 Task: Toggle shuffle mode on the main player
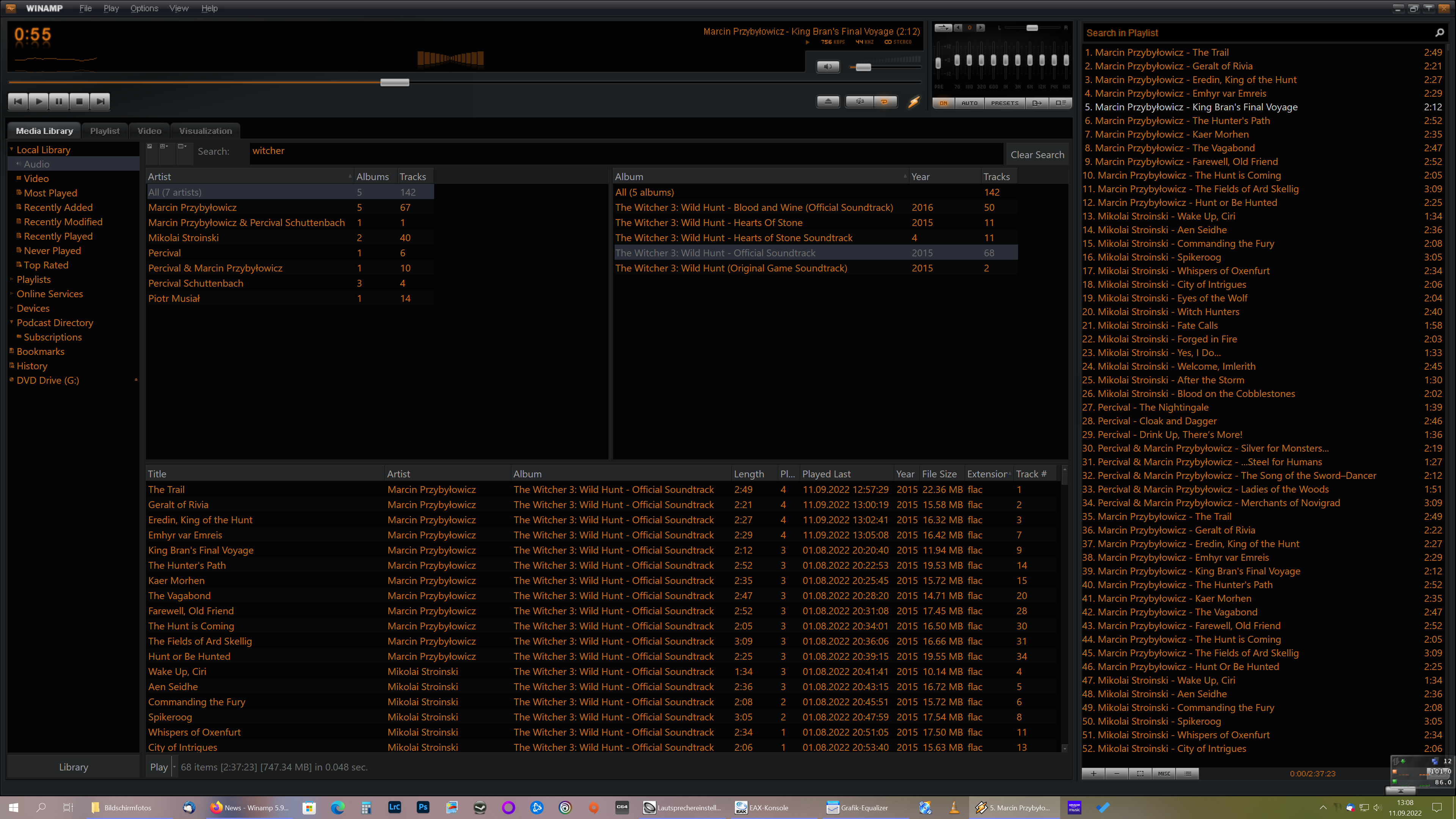pyautogui.click(x=858, y=102)
